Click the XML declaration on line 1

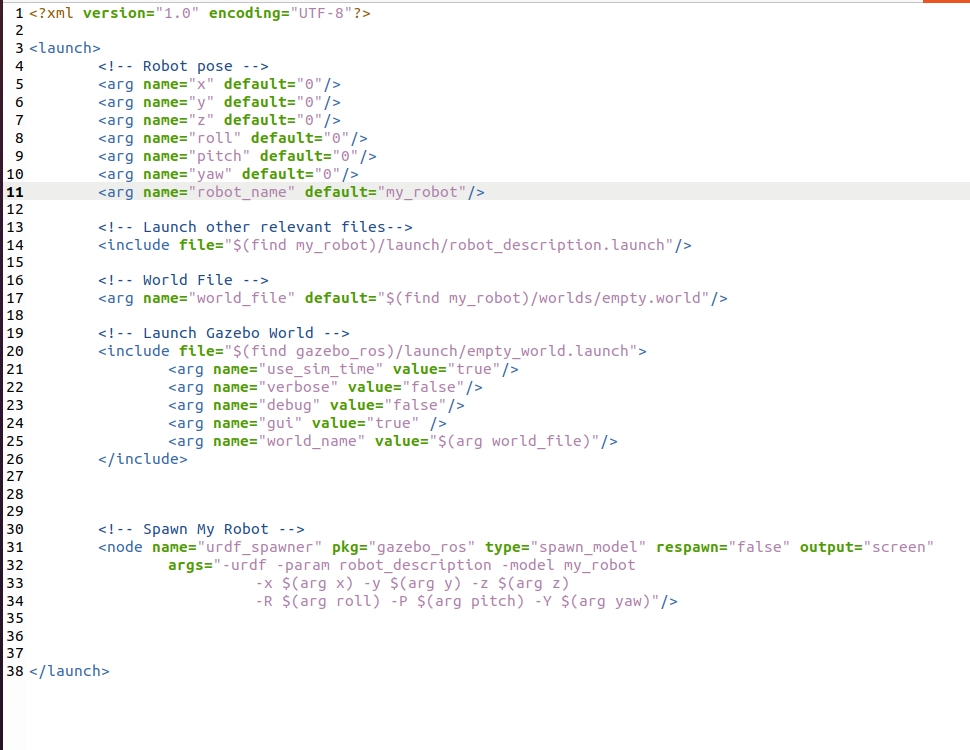[x=200, y=13]
